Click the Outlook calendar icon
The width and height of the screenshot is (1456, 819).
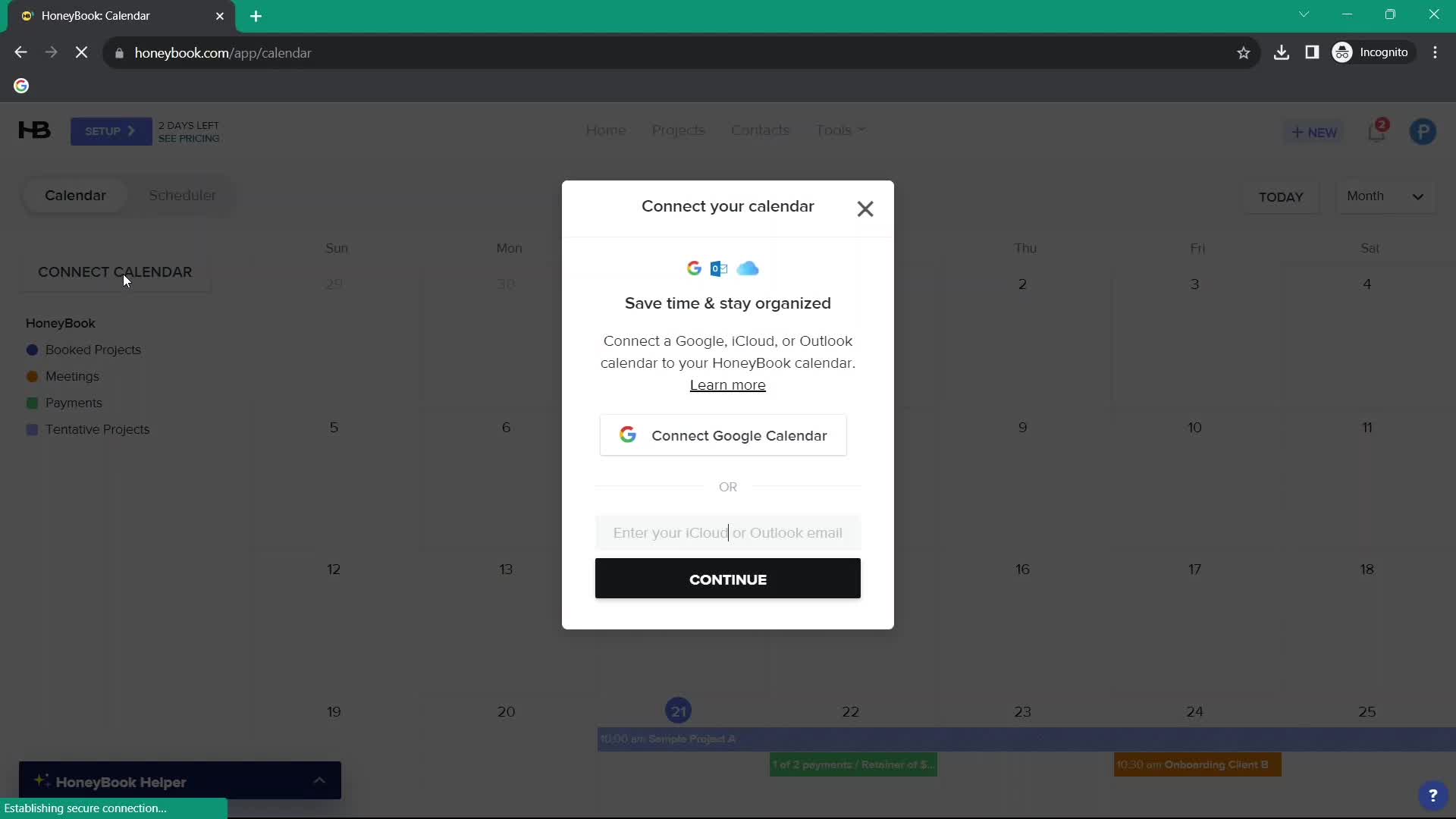coord(719,268)
